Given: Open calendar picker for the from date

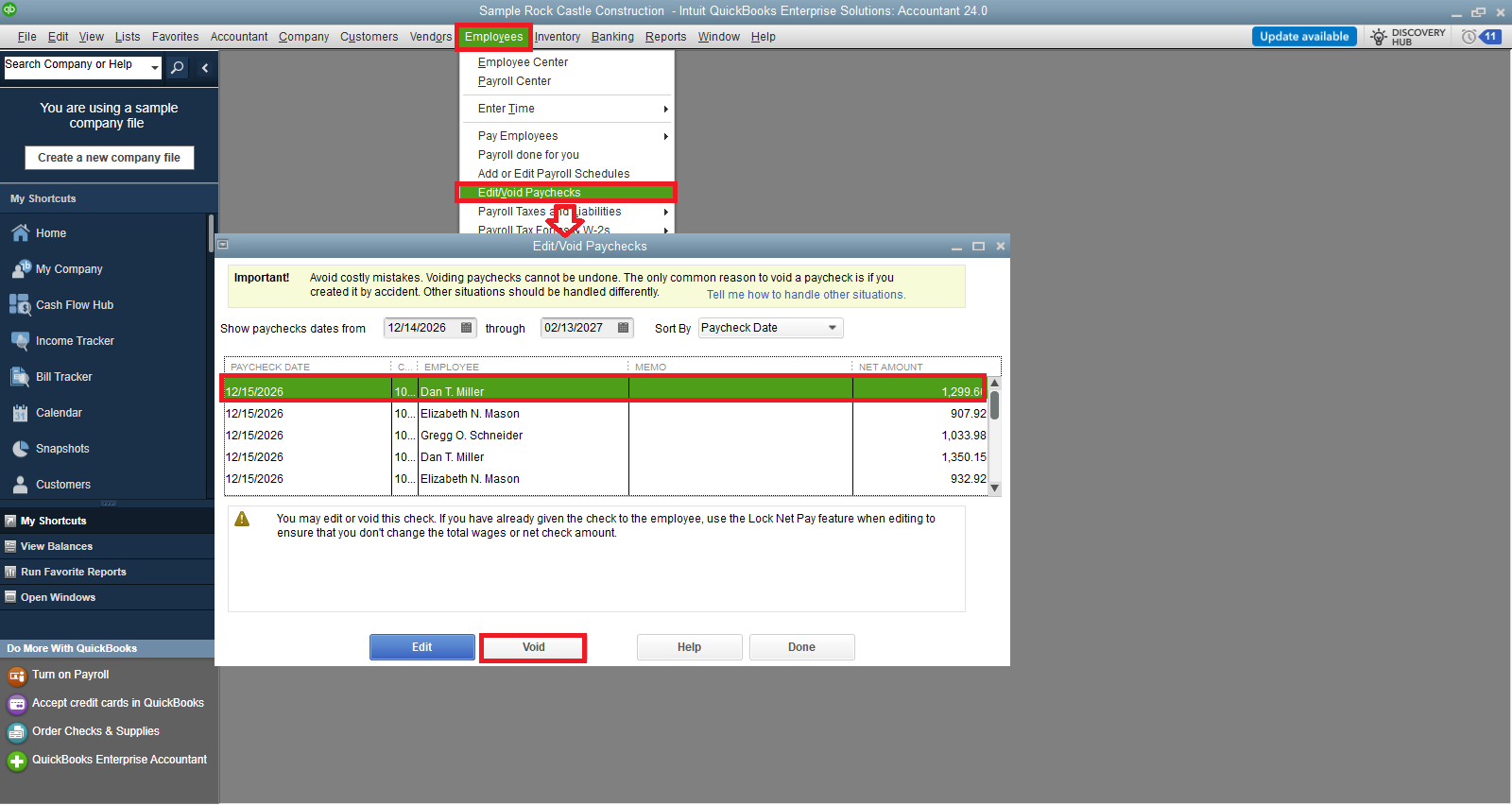Looking at the screenshot, I should coord(466,328).
